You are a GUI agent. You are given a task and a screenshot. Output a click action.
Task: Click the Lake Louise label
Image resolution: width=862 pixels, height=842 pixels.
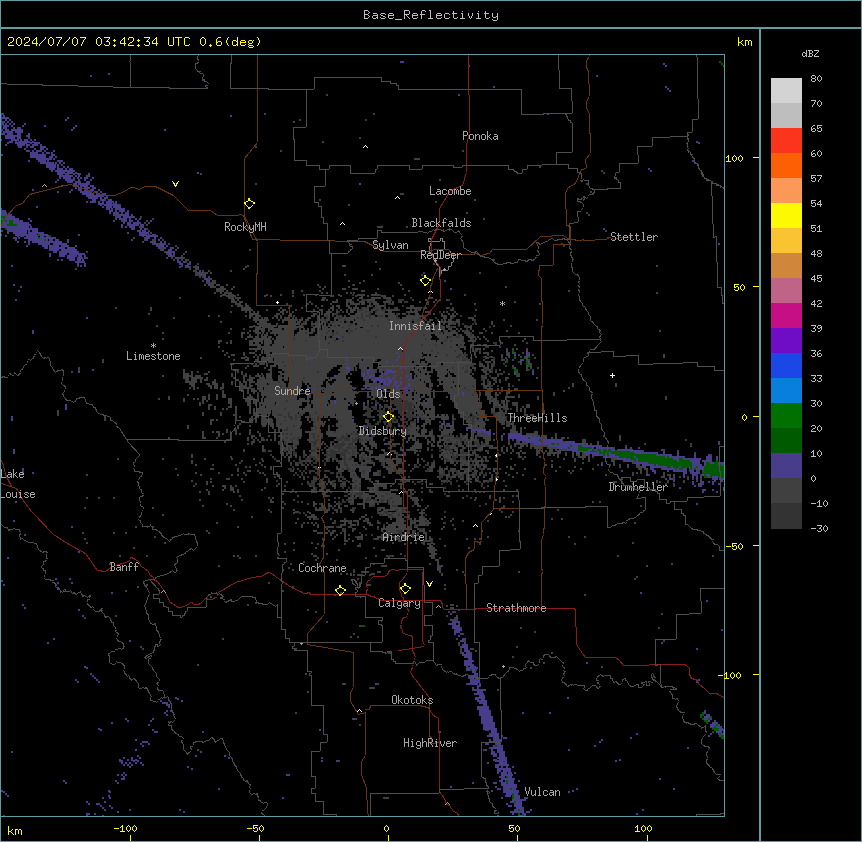point(18,484)
